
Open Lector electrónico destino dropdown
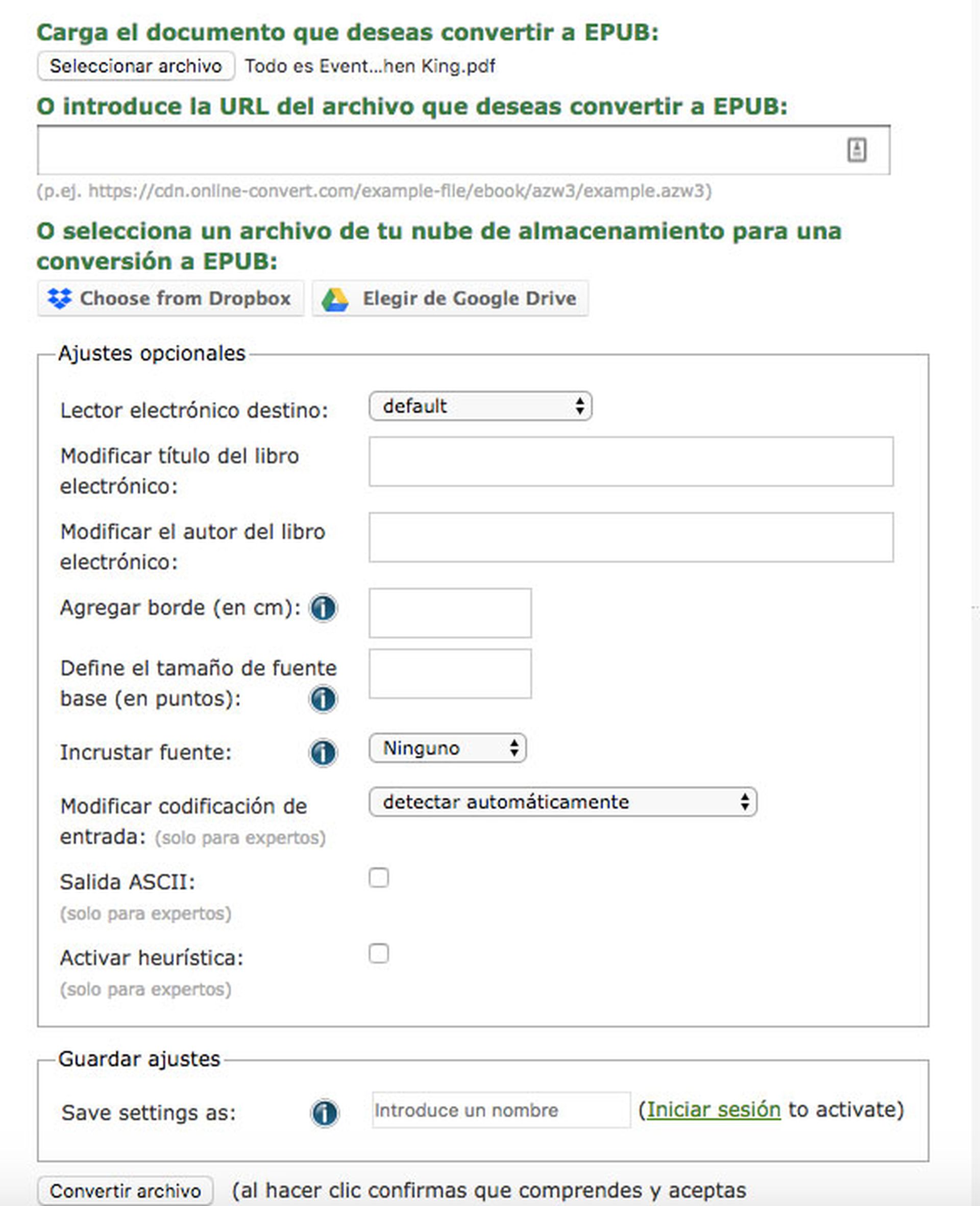[480, 406]
